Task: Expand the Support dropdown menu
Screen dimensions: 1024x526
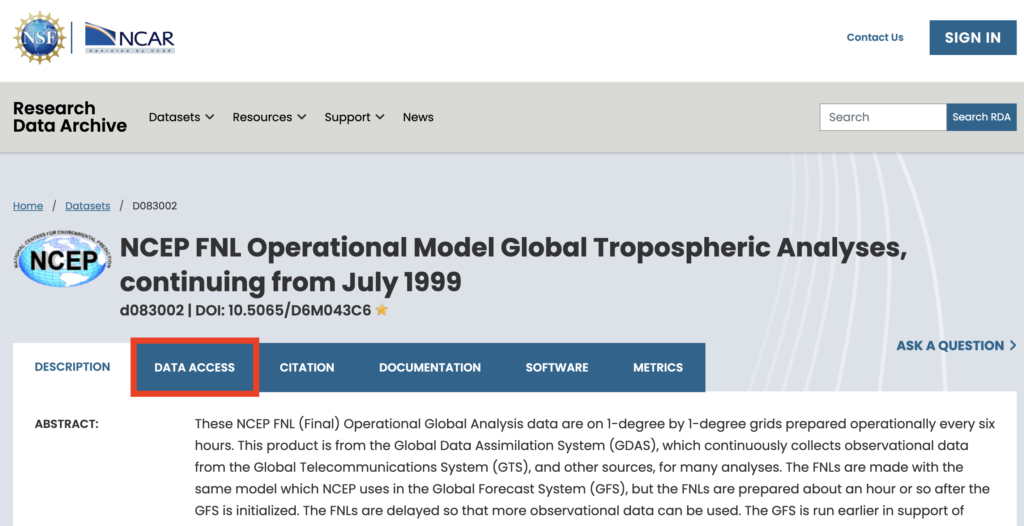Action: [x=355, y=117]
